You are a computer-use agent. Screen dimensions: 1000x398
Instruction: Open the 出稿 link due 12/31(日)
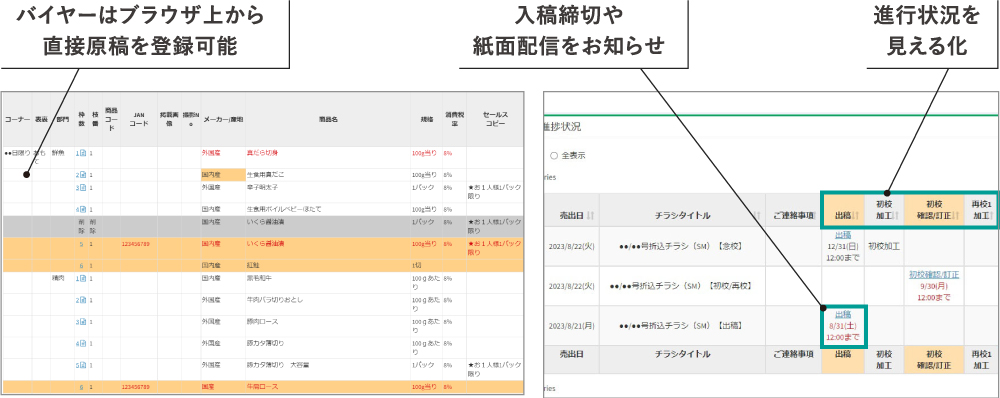click(842, 235)
